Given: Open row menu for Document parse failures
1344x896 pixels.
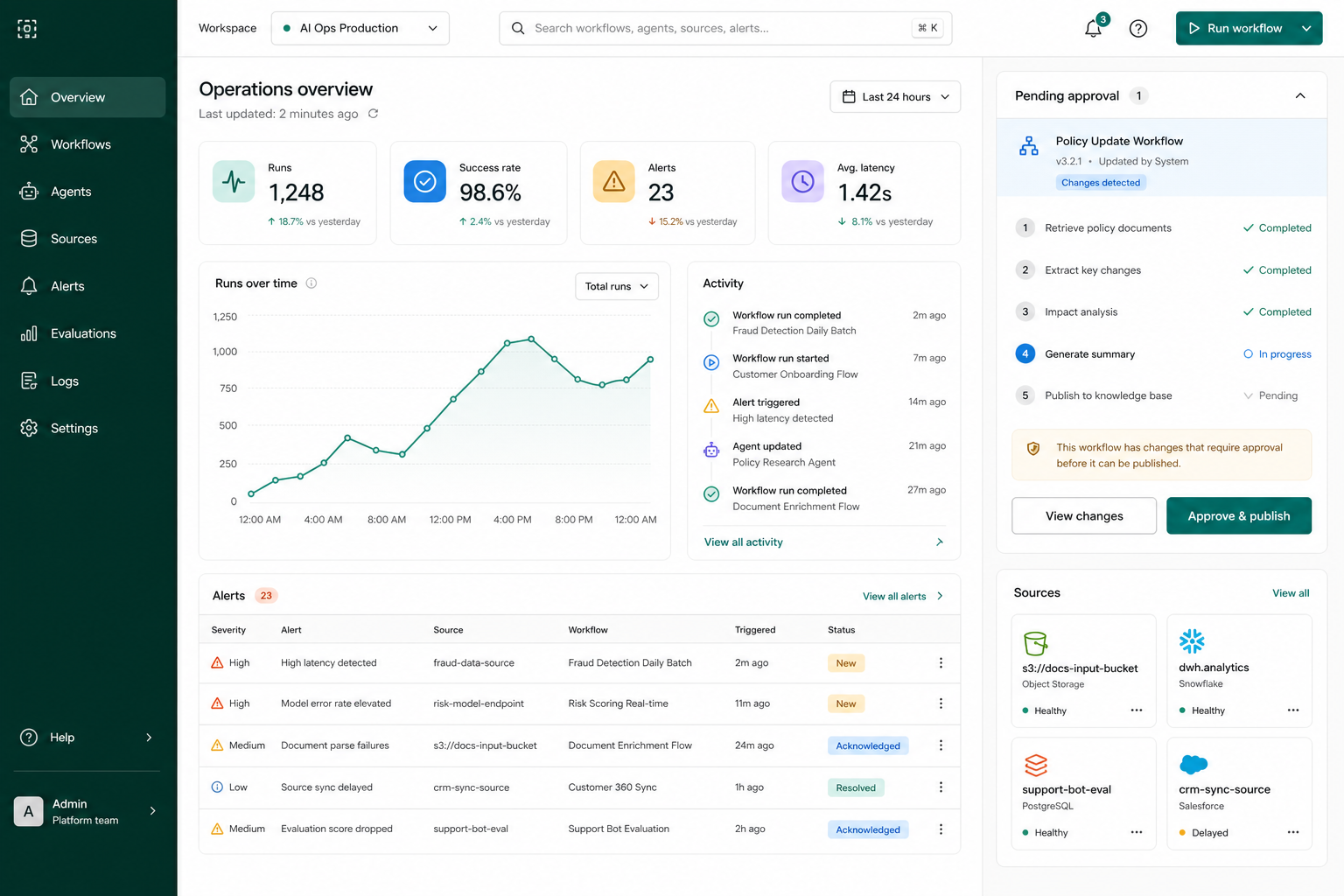Looking at the screenshot, I should (x=941, y=745).
